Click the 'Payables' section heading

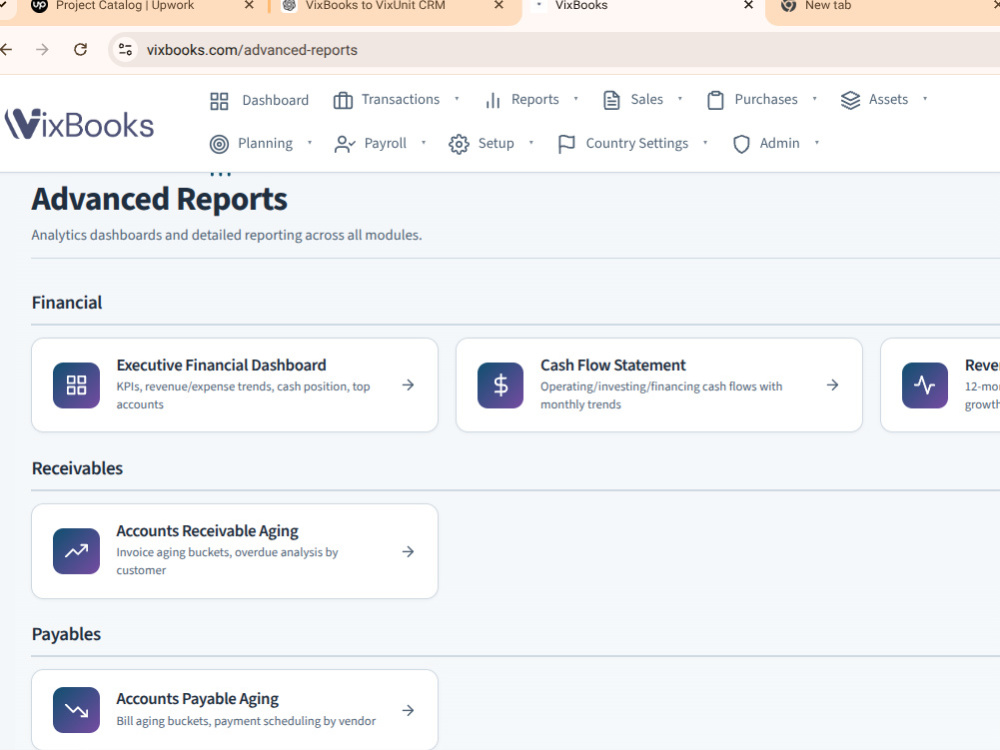pos(66,634)
